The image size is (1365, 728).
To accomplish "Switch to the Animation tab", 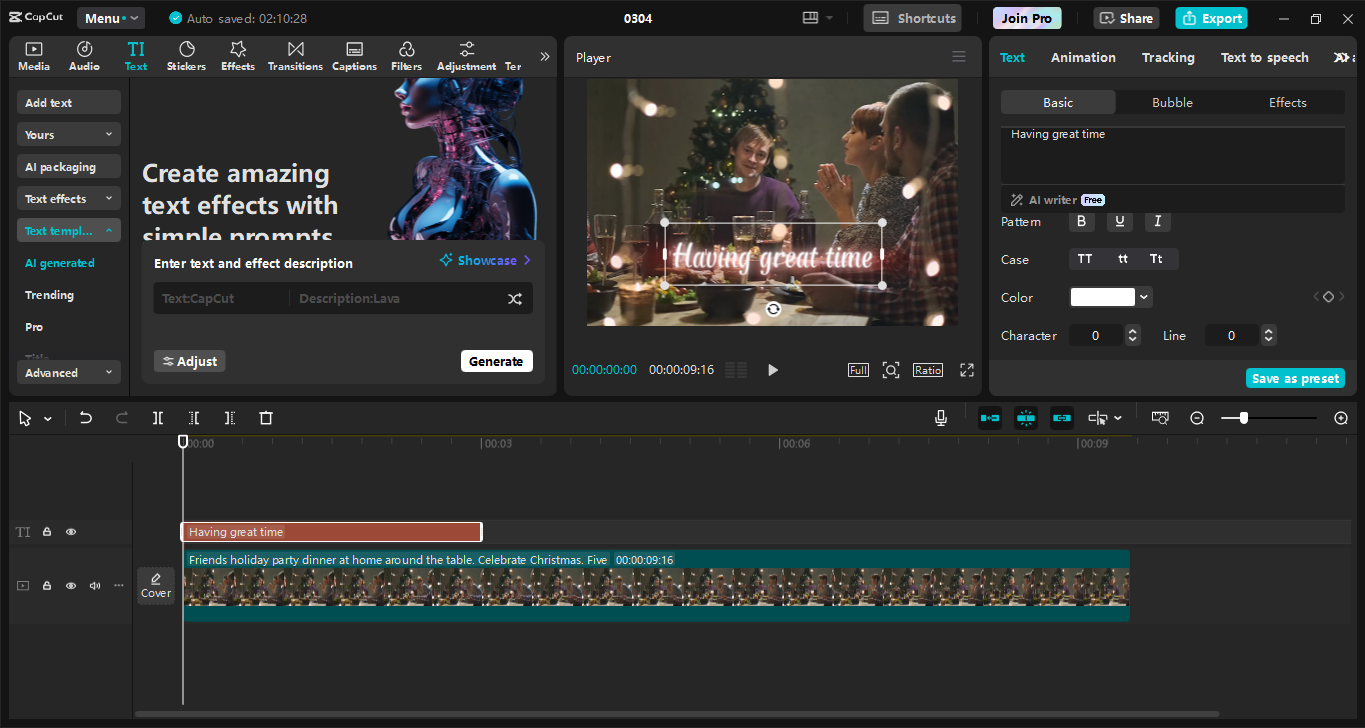I will point(1083,57).
